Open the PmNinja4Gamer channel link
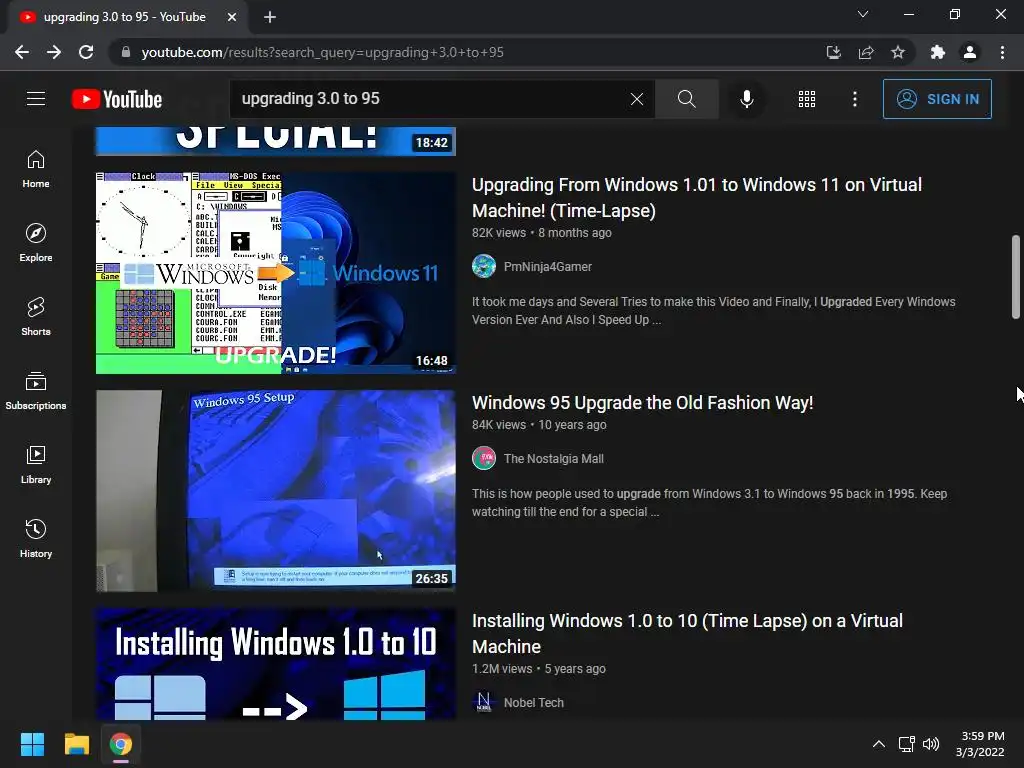Image resolution: width=1024 pixels, height=768 pixels. 547,266
